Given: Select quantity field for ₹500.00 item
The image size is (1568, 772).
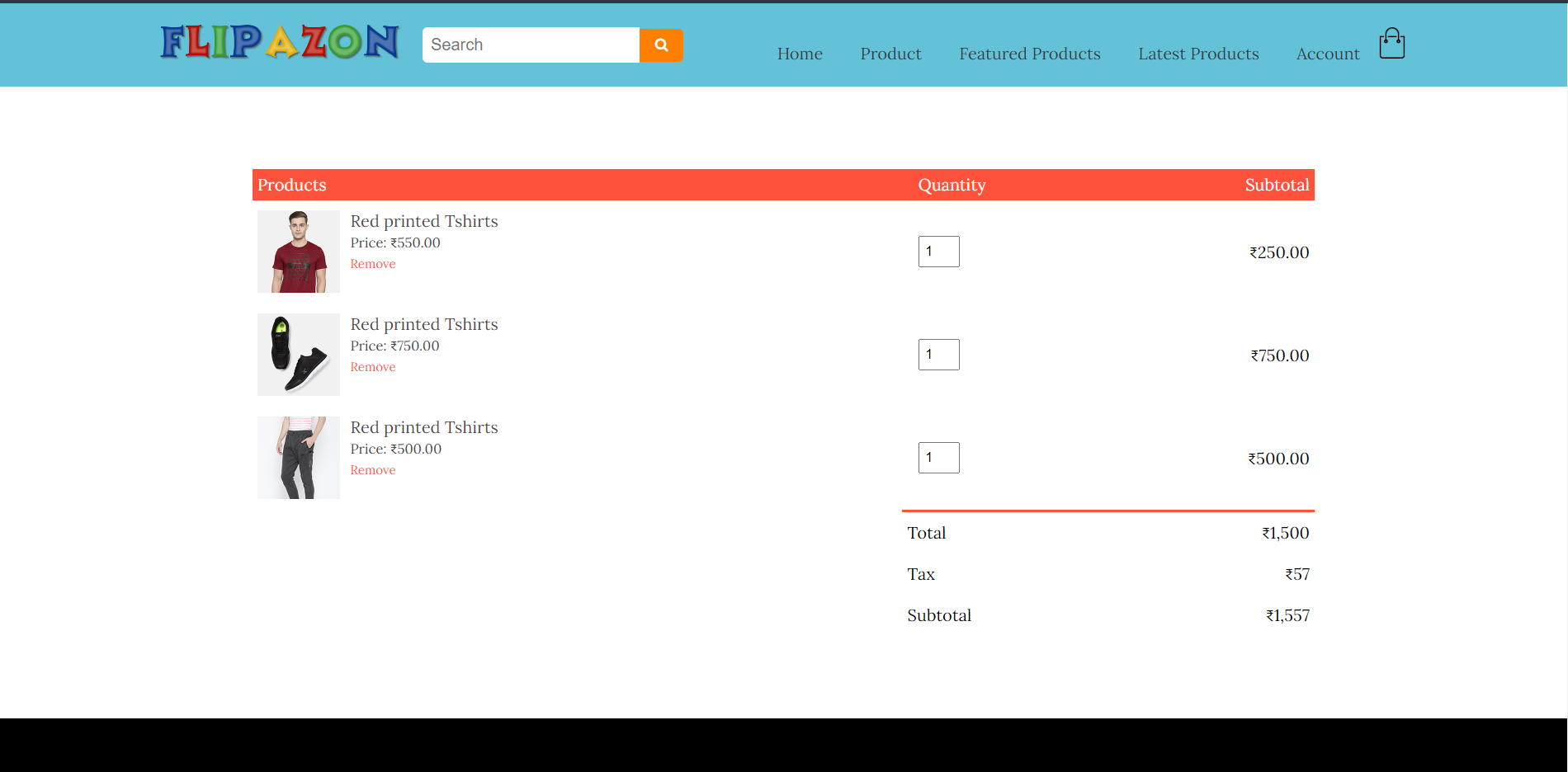Looking at the screenshot, I should (938, 458).
